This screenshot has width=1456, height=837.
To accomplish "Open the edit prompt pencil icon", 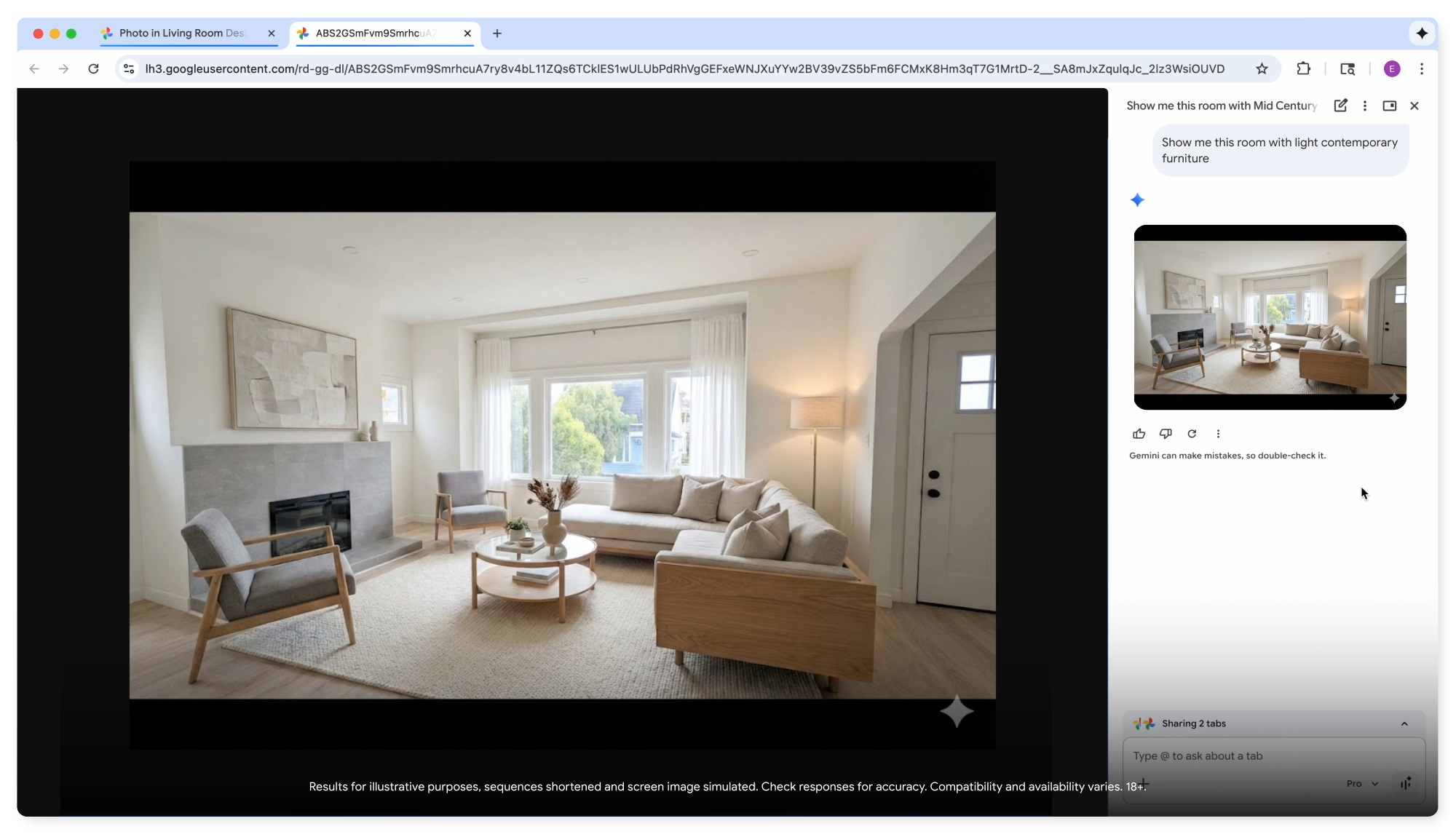I will [x=1341, y=106].
